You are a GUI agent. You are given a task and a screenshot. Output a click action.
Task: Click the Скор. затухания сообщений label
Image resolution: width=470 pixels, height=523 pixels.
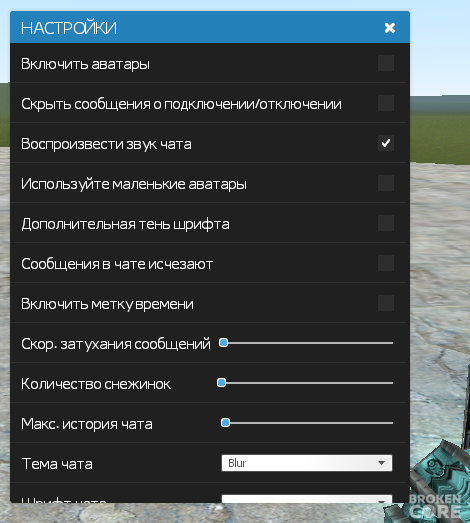pyautogui.click(x=116, y=344)
